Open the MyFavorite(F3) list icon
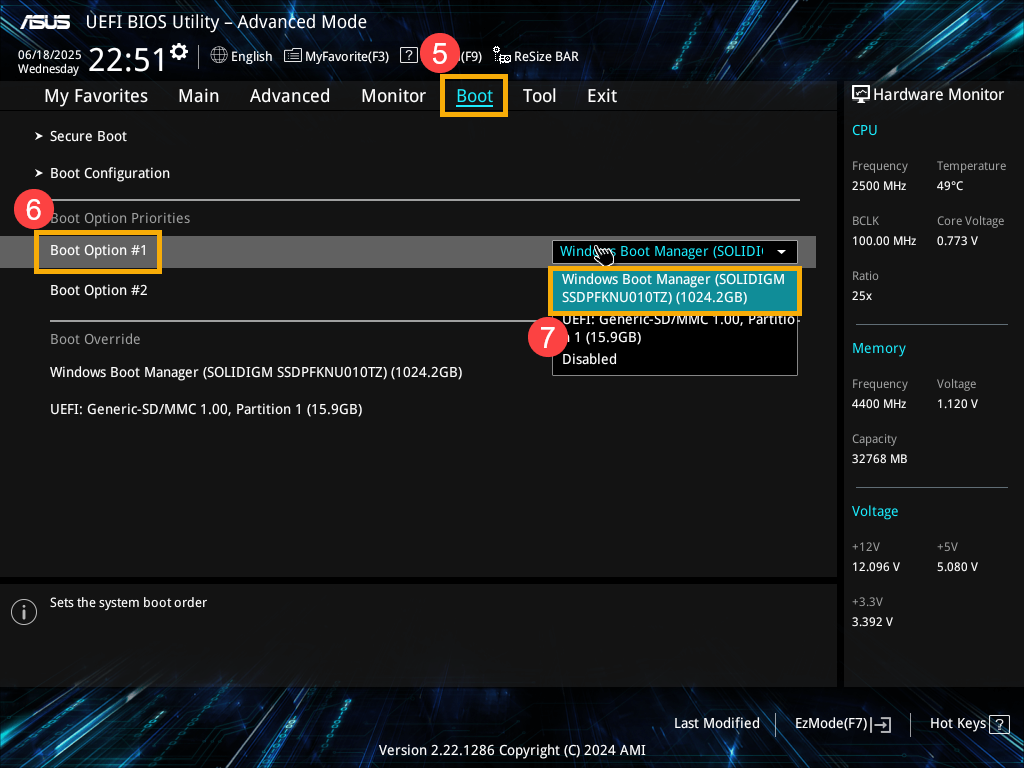The image size is (1024, 768). click(x=293, y=56)
